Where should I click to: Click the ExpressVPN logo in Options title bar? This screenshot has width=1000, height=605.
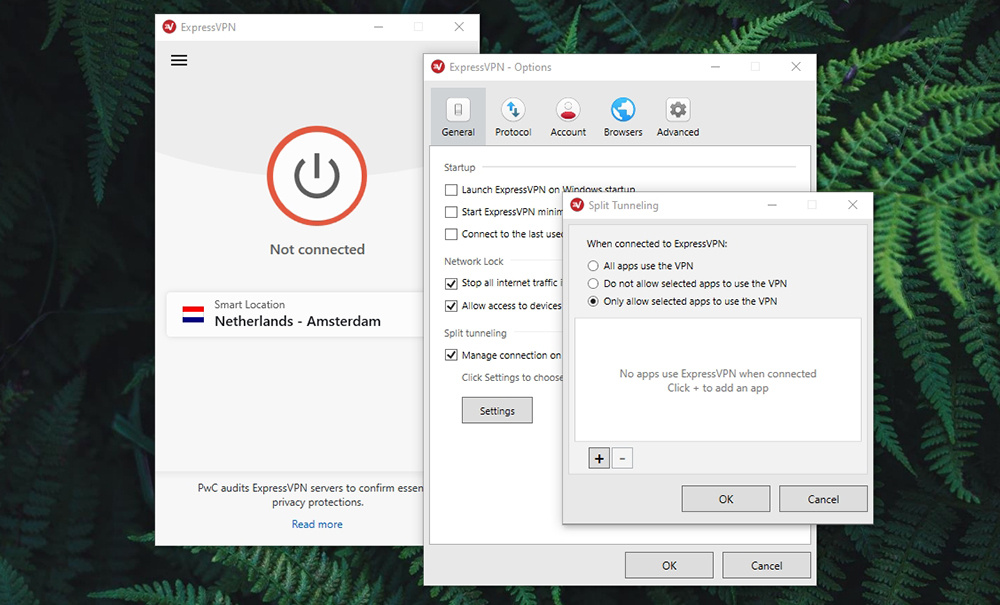439,66
